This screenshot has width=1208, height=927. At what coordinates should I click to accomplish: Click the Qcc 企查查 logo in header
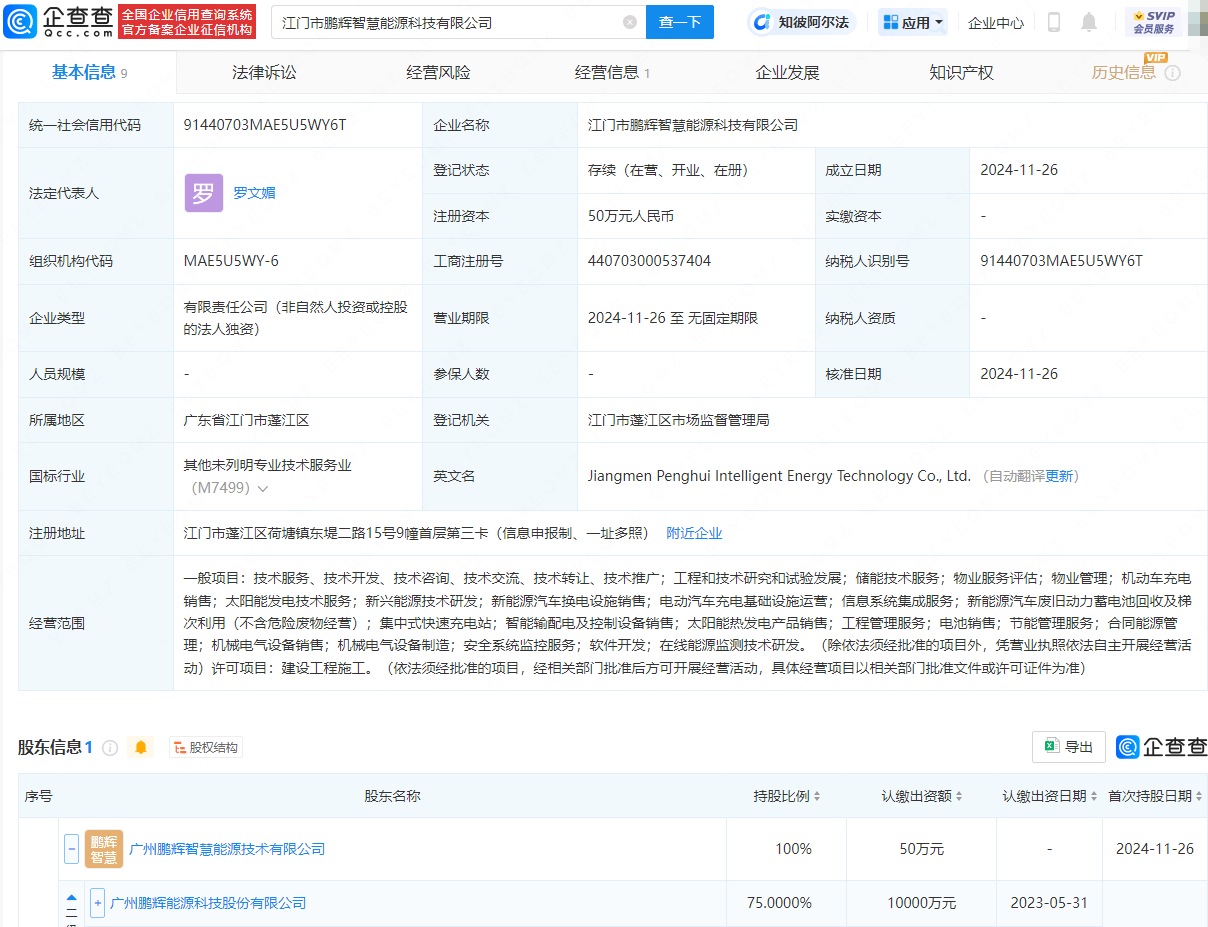coord(60,21)
